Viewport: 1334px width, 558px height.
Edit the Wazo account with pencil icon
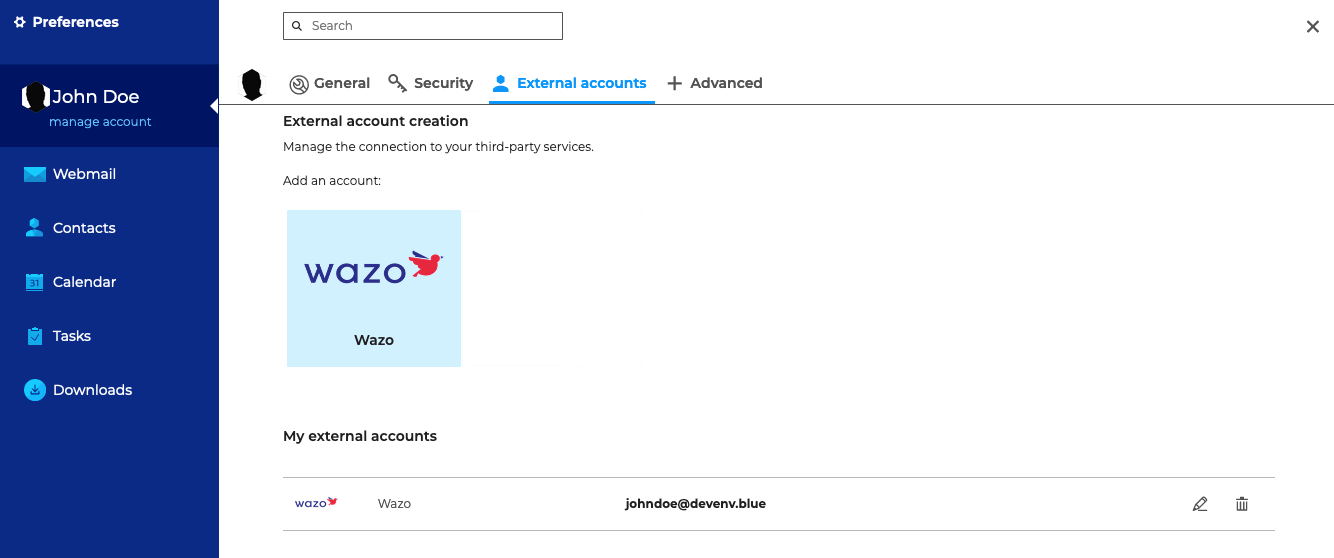pos(1200,504)
